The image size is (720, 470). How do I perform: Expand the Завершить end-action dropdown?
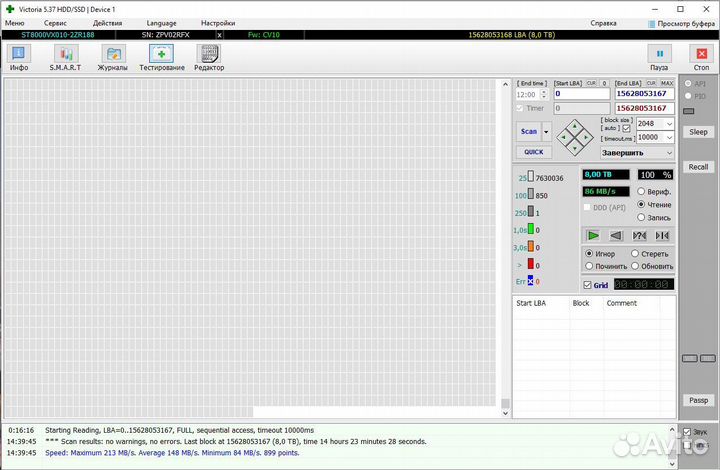click(669, 153)
